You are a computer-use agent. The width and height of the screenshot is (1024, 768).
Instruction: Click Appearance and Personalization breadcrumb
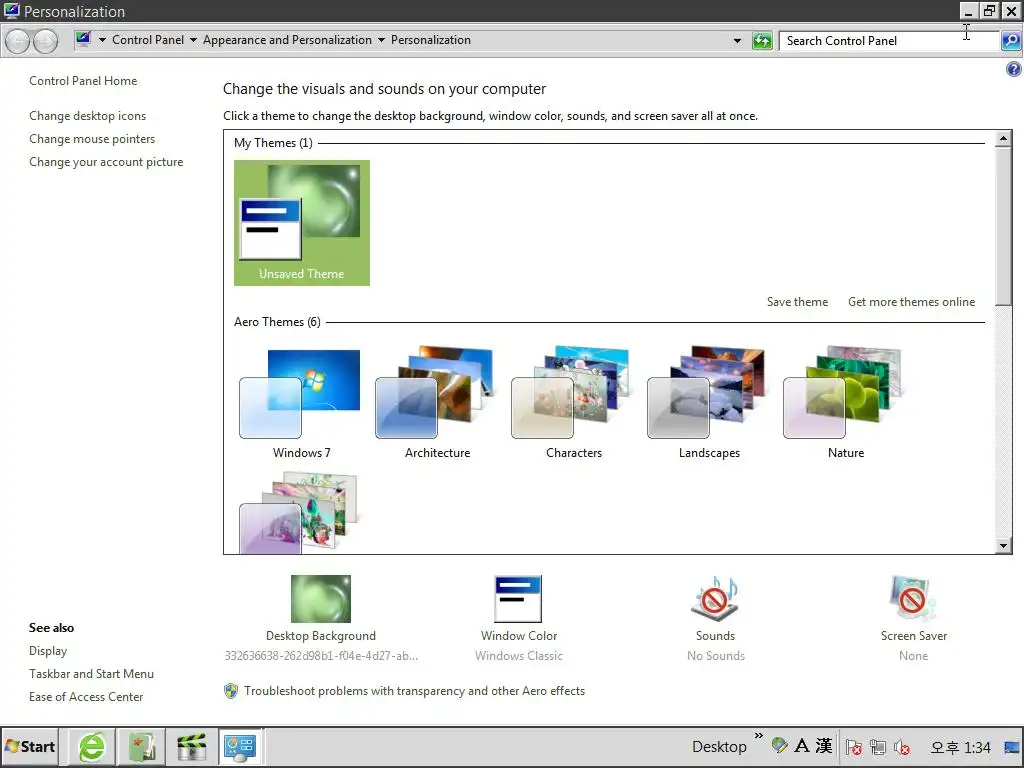click(287, 40)
